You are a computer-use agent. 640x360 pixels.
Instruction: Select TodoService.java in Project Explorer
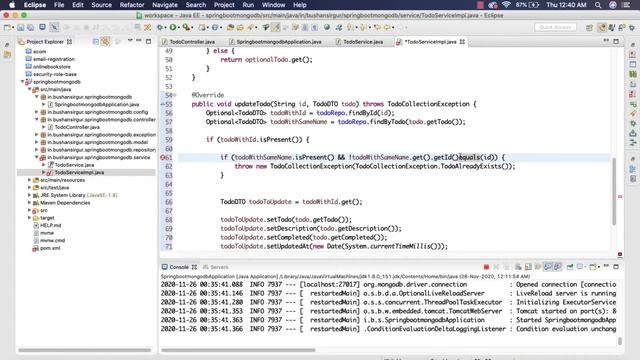[74, 165]
